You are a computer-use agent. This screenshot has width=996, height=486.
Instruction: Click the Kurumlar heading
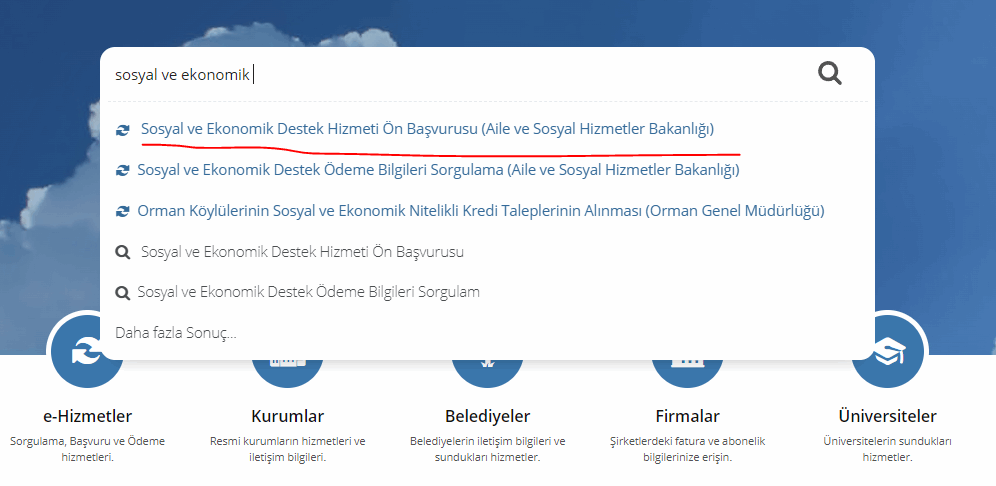click(288, 417)
